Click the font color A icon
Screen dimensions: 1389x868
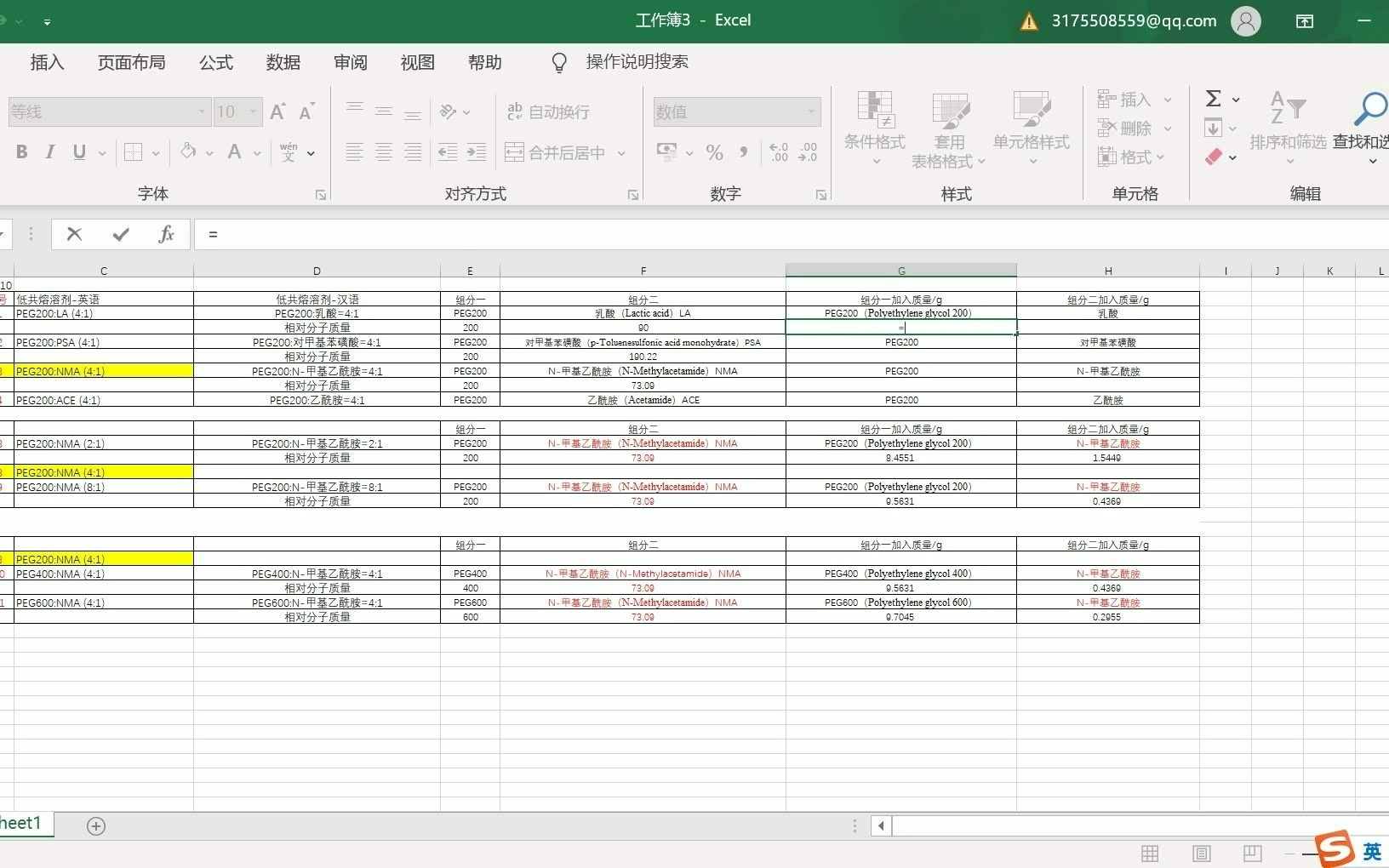click(x=235, y=152)
